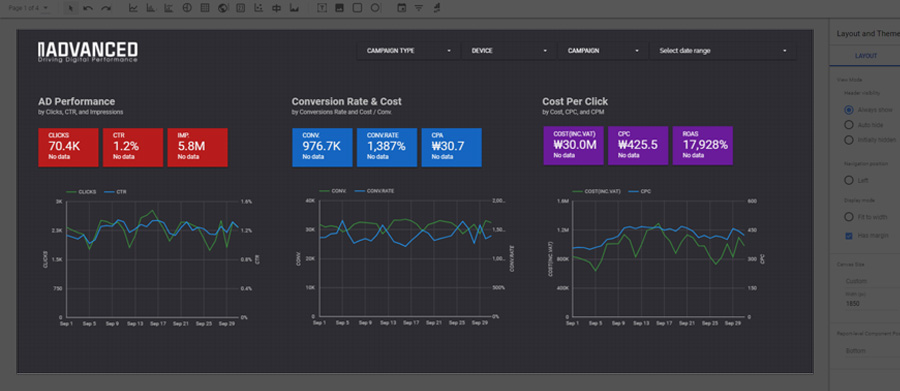
Task: Insert a table chart from the toolbar
Action: [x=204, y=8]
